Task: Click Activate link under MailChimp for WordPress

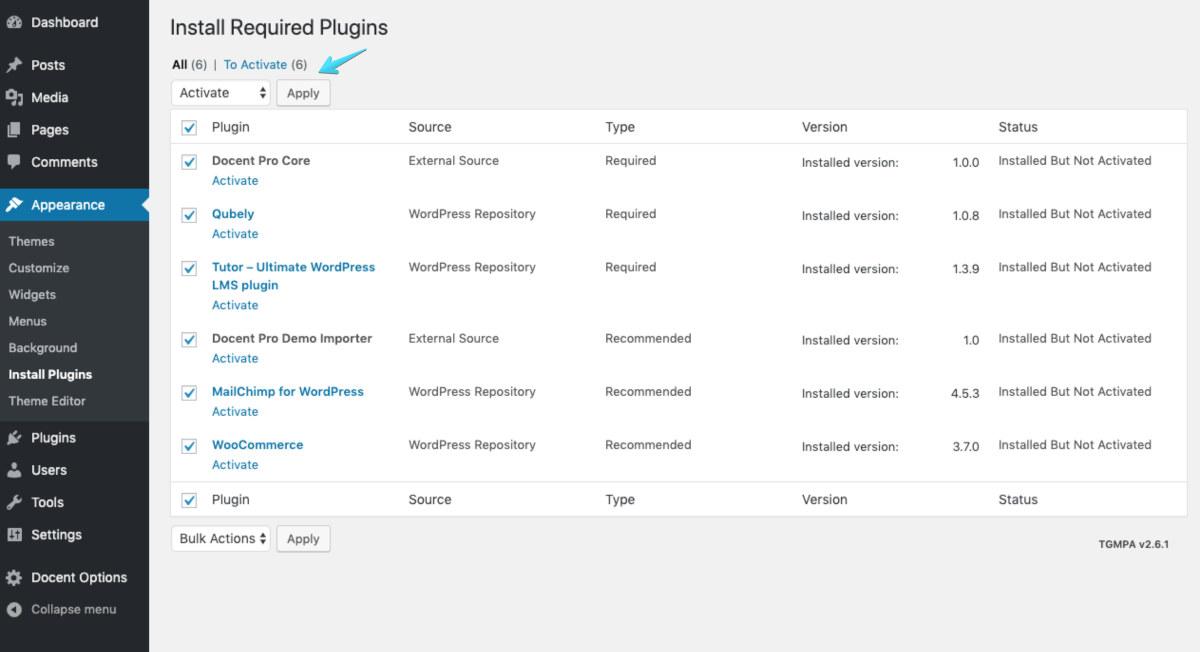Action: pos(235,412)
